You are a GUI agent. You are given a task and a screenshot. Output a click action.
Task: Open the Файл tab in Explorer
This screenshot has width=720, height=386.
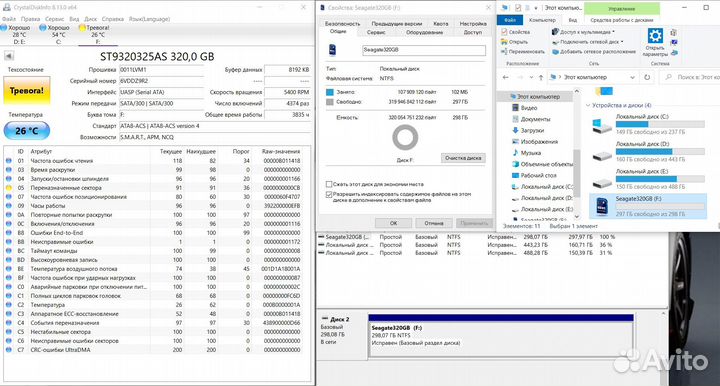pyautogui.click(x=510, y=20)
